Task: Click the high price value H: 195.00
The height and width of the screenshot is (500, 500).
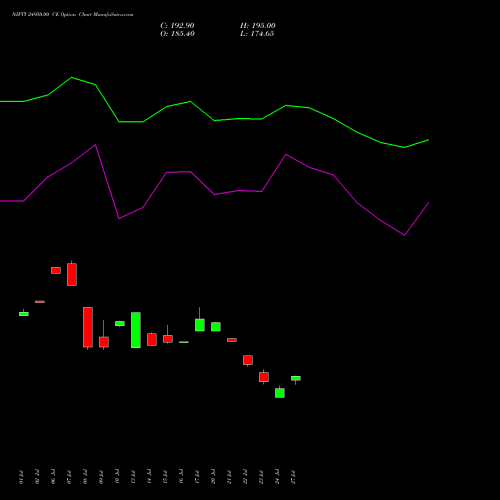Action: (258, 26)
